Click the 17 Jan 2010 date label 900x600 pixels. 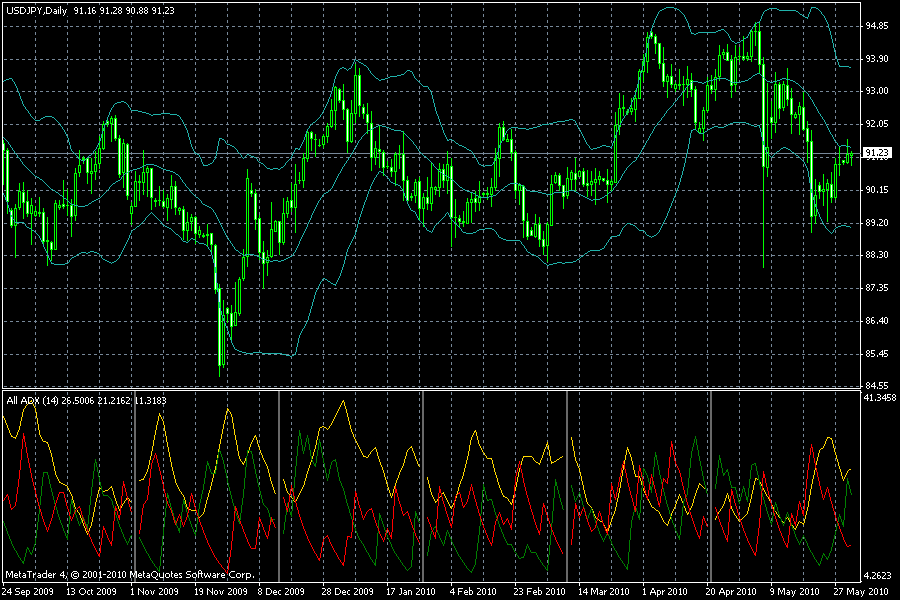410,591
